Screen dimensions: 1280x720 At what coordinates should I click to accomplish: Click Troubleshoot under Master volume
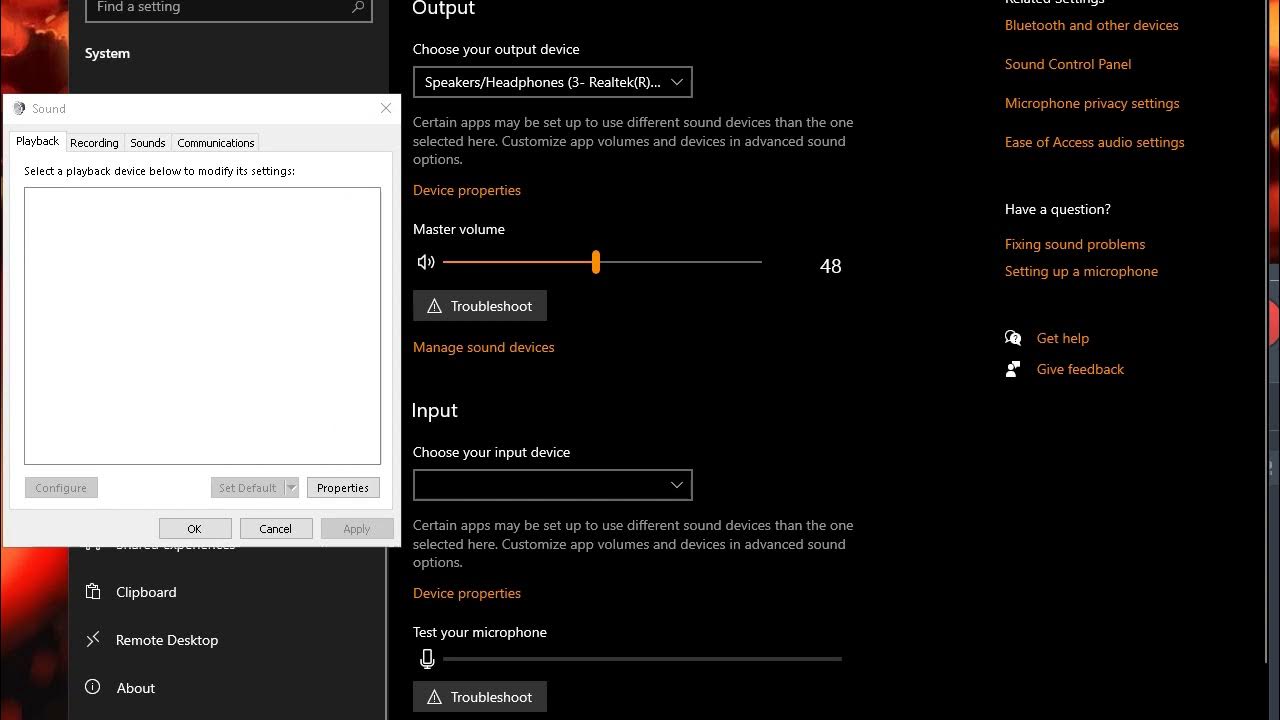pyautogui.click(x=480, y=306)
